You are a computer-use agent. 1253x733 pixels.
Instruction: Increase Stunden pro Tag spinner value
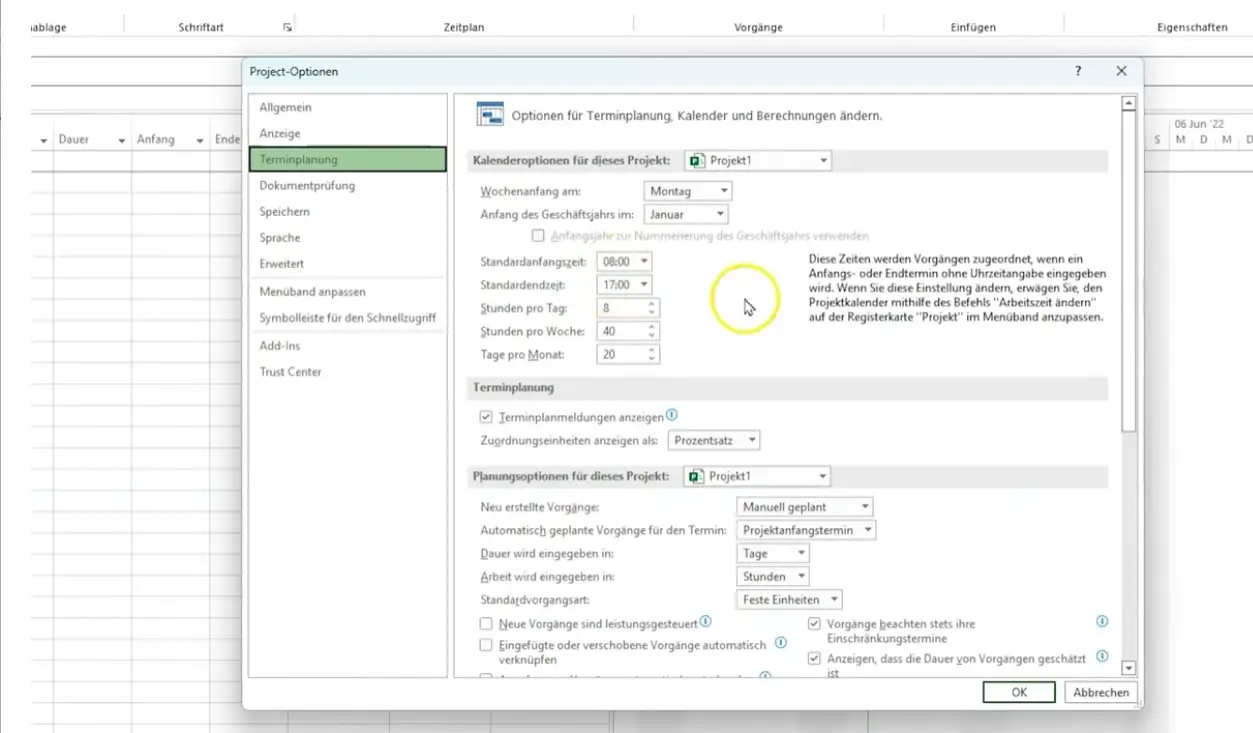coord(652,303)
